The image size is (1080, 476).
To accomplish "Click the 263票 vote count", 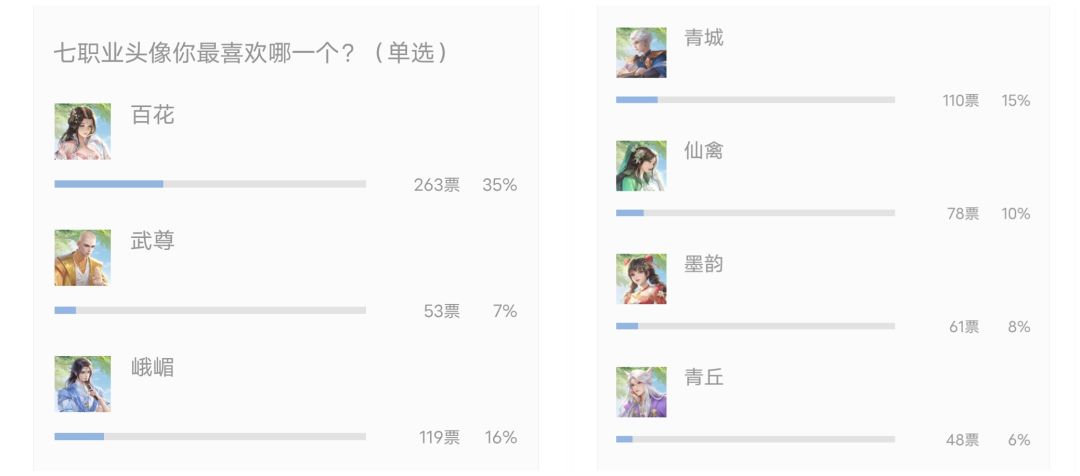I will pyautogui.click(x=437, y=185).
